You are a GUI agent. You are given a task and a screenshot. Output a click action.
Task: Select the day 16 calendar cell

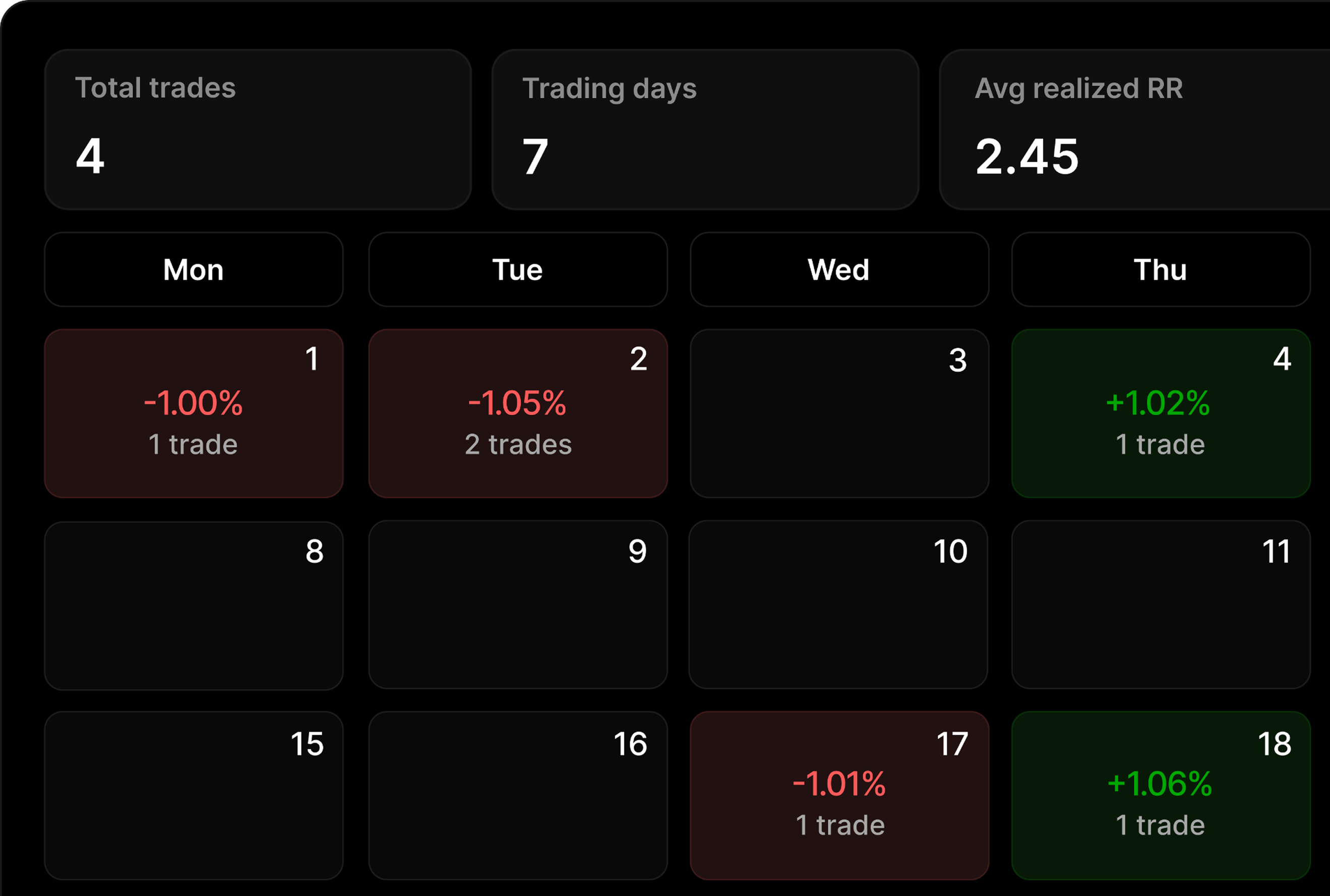tap(517, 795)
